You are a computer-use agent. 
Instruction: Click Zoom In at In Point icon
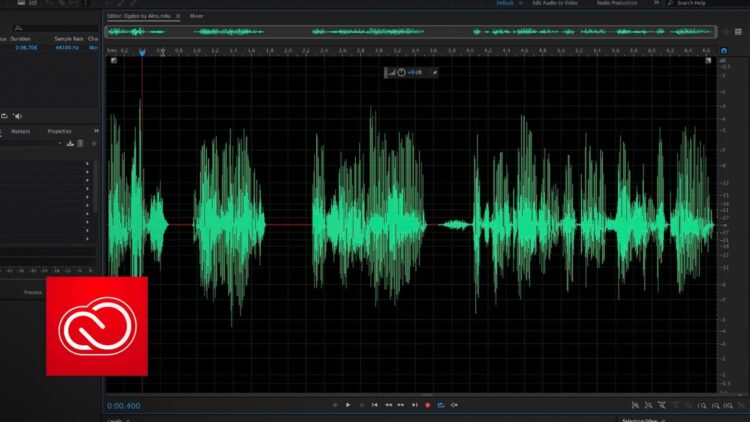point(702,406)
